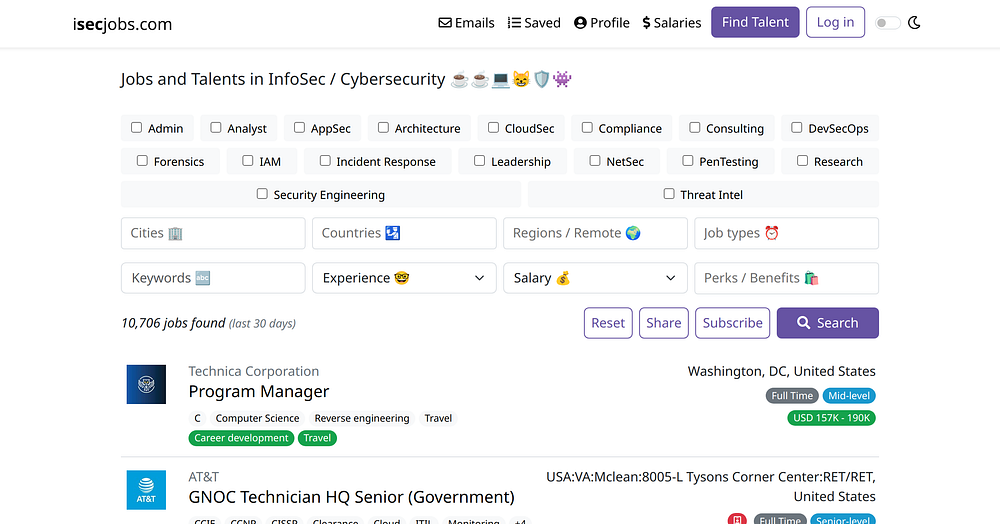Viewport: 1000px width, 524px height.
Task: Go to the isecjobs.com home link
Action: tap(122, 24)
